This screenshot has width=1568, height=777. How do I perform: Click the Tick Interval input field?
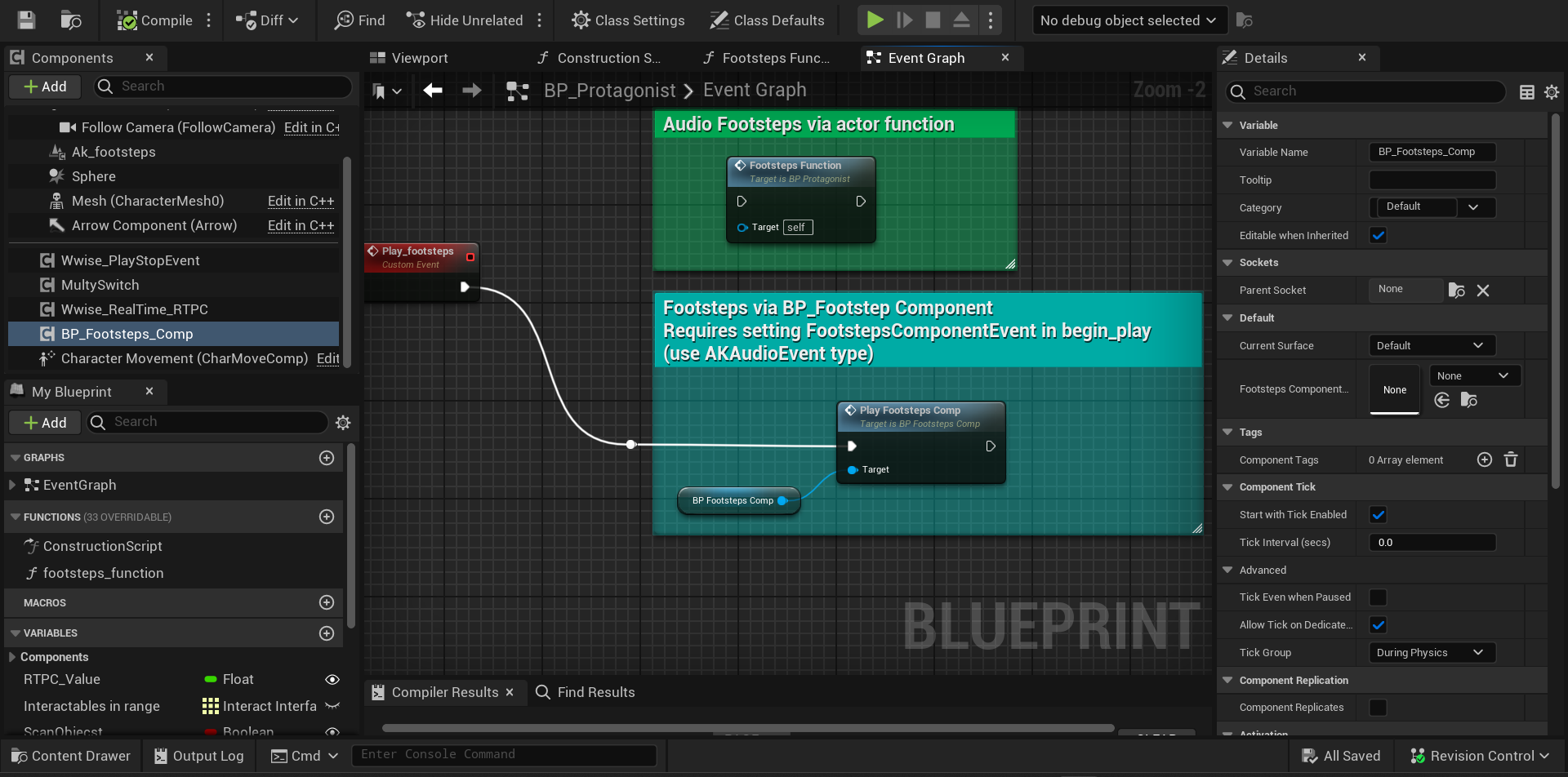click(1432, 543)
